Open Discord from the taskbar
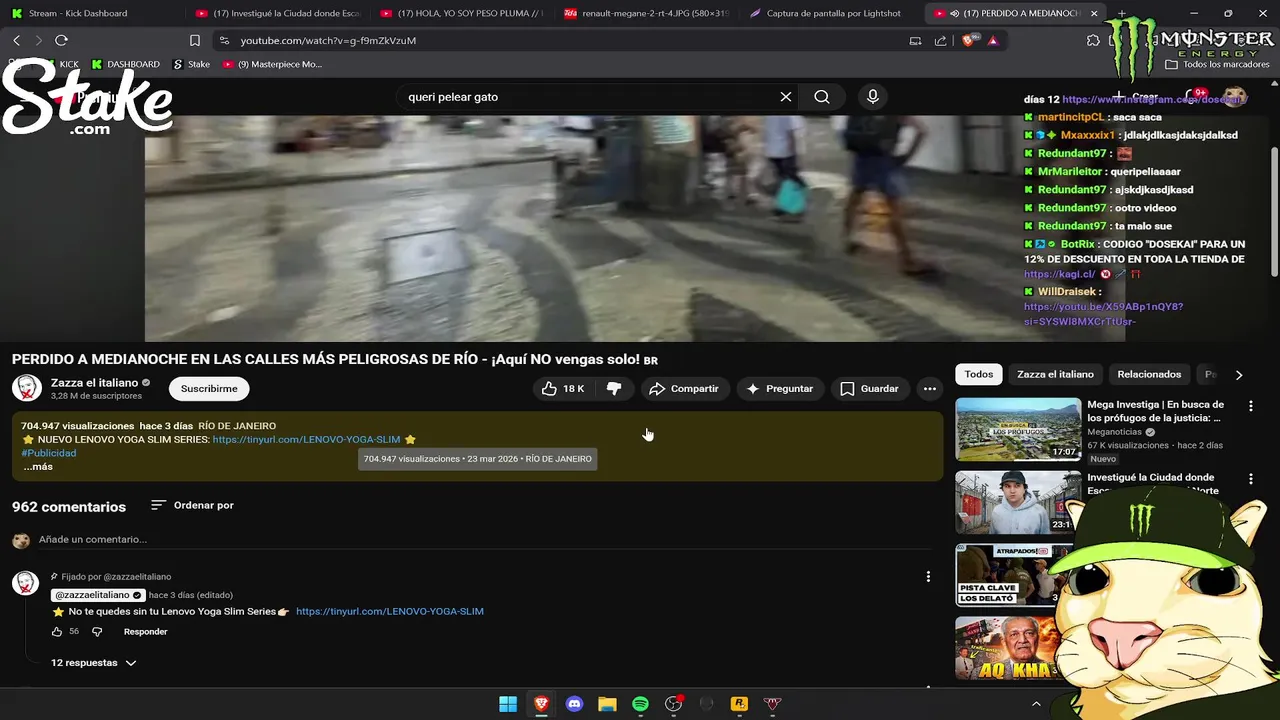 pos(574,704)
